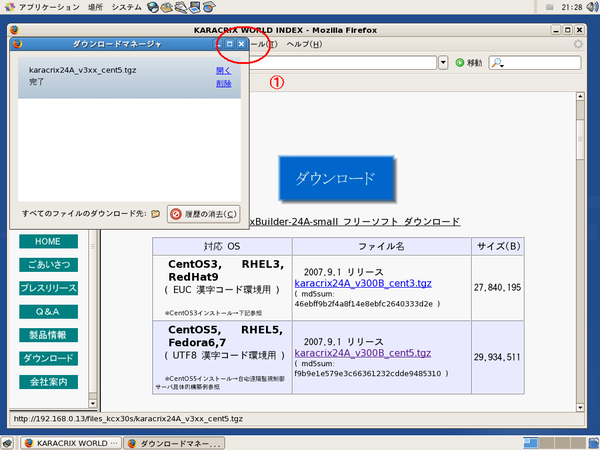Switch to ダウンロードマネー taskbar window button
600x450 pixels.
174,443
